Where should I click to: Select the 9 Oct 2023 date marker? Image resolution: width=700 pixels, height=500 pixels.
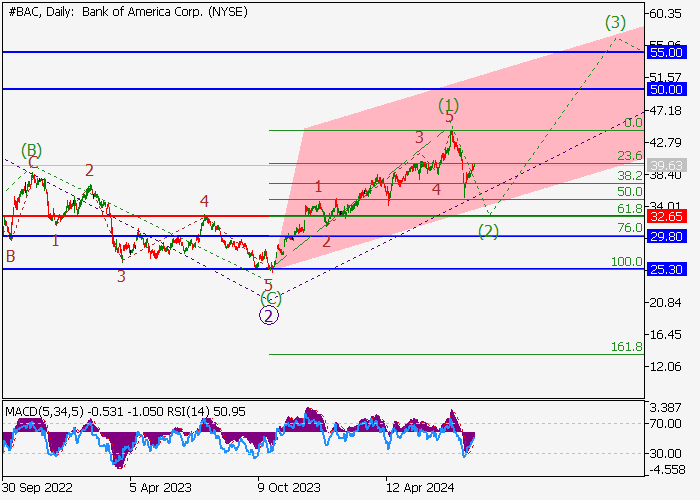click(289, 487)
